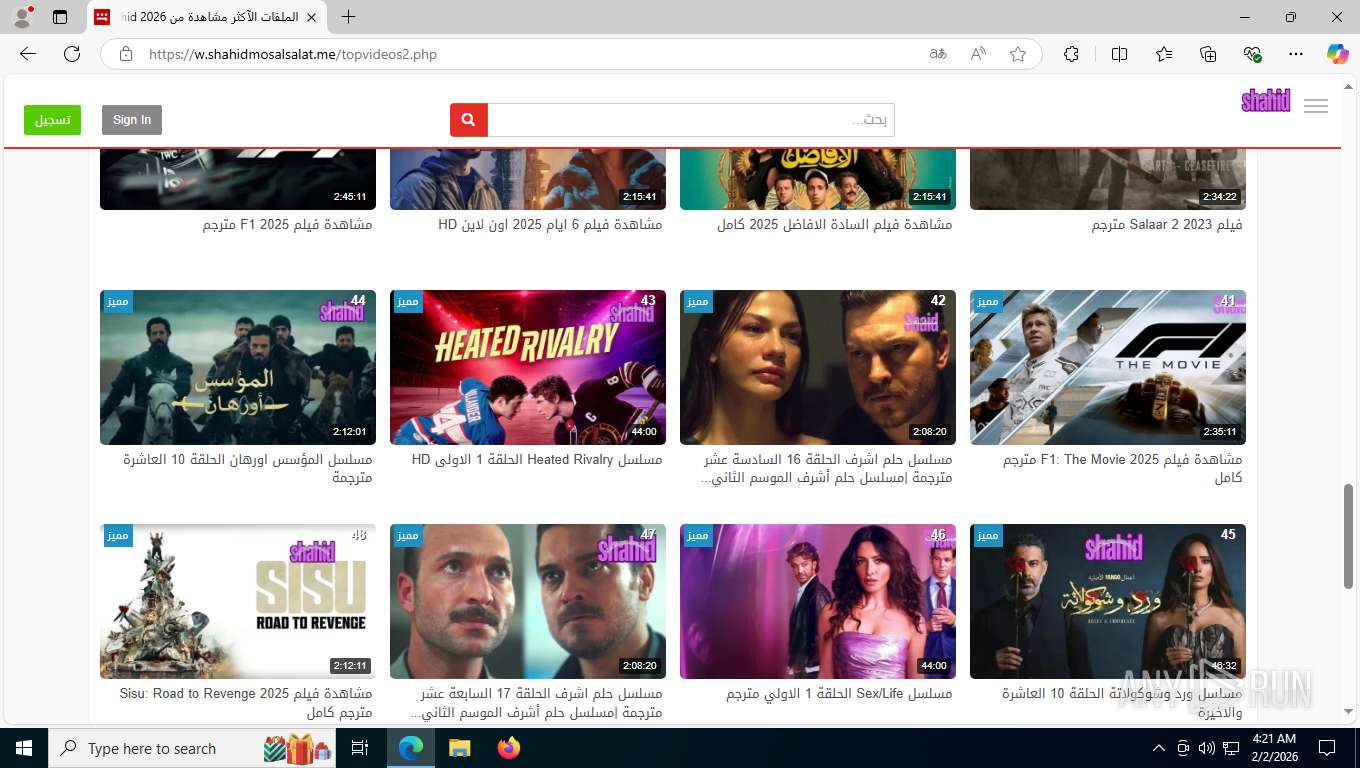Open Windows Start menu
The image size is (1360, 768).
click(x=23, y=748)
